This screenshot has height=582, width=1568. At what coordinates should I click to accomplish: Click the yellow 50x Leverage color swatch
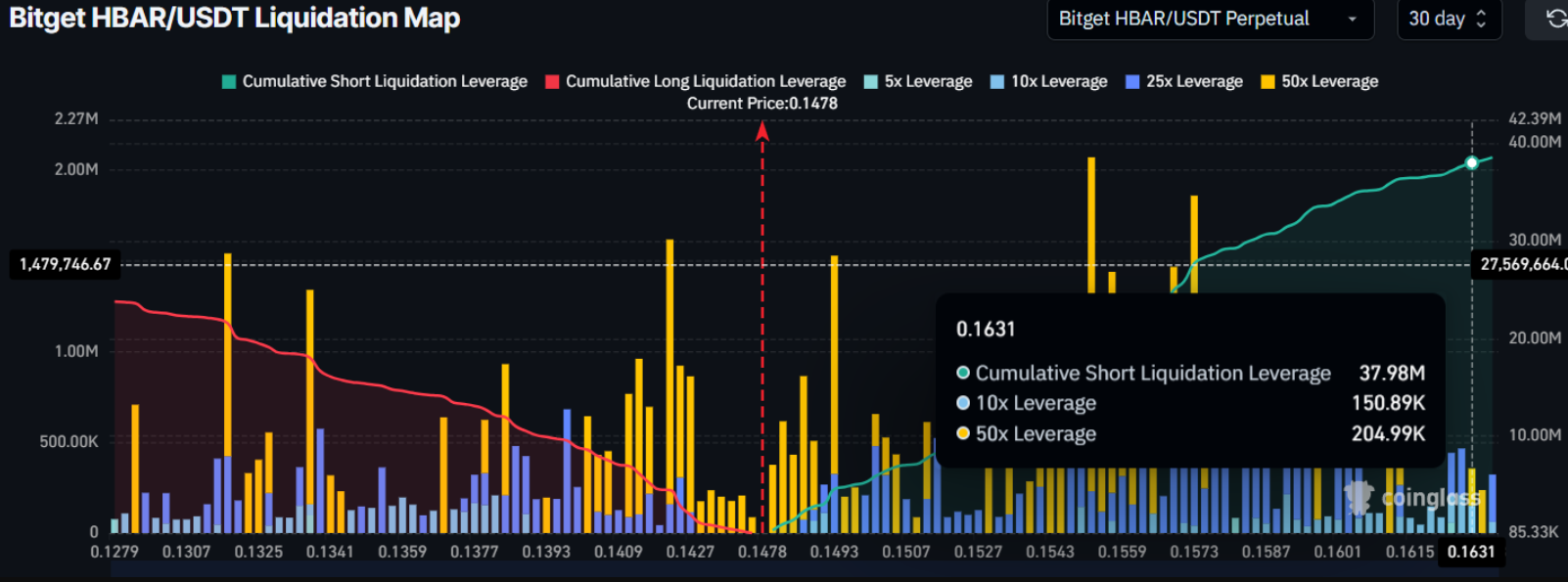pyautogui.click(x=1268, y=82)
